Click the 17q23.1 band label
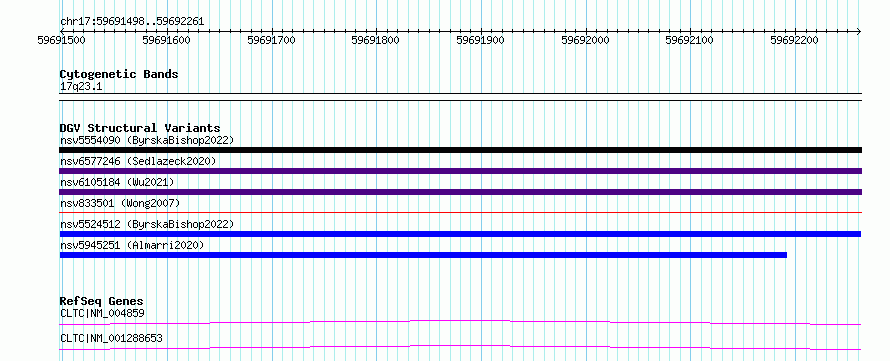Image resolution: width=890 pixels, height=361 pixels. (81, 87)
